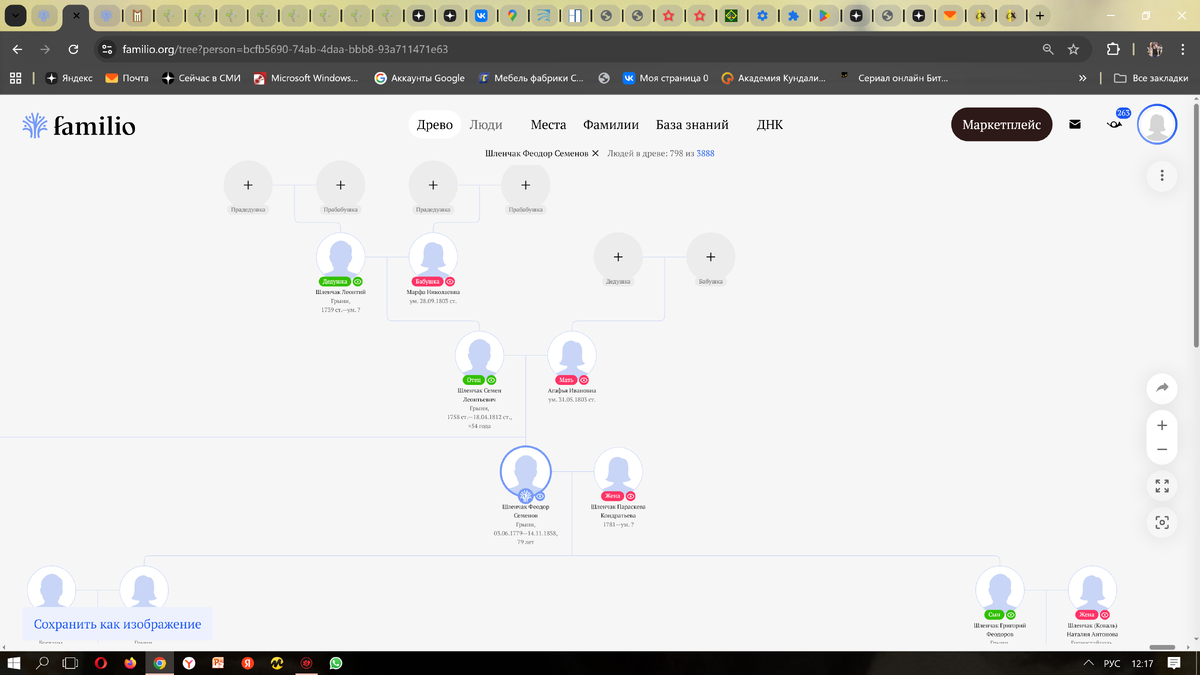Zoom out the tree with minus
This screenshot has width=1200, height=675.
(1162, 450)
